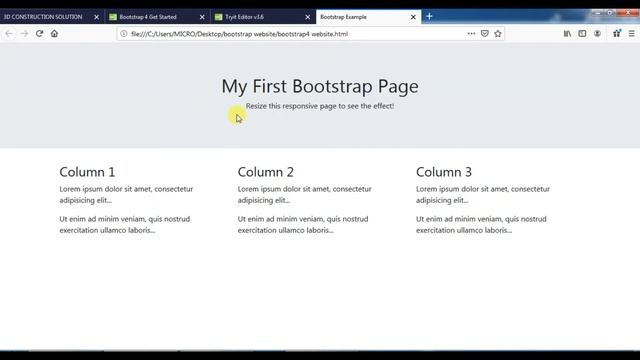Close the Tryit Editor tab
Viewport: 640px width, 360px height.
click(308, 17)
